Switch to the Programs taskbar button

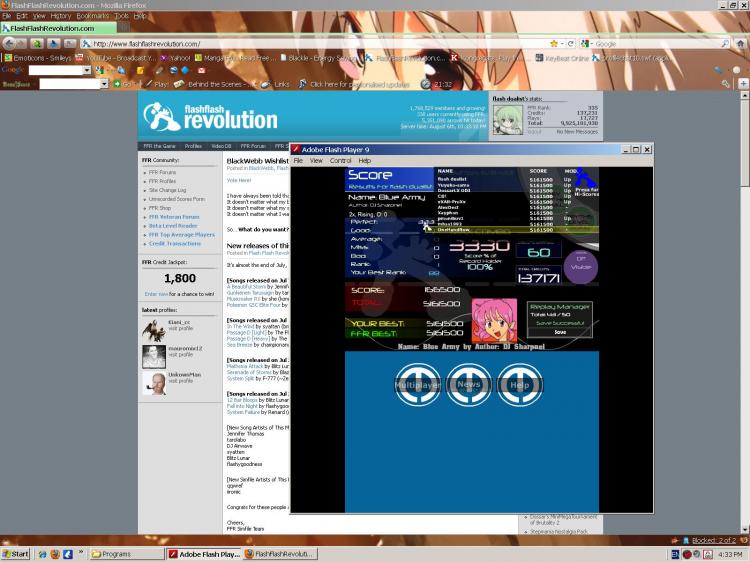coord(127,554)
